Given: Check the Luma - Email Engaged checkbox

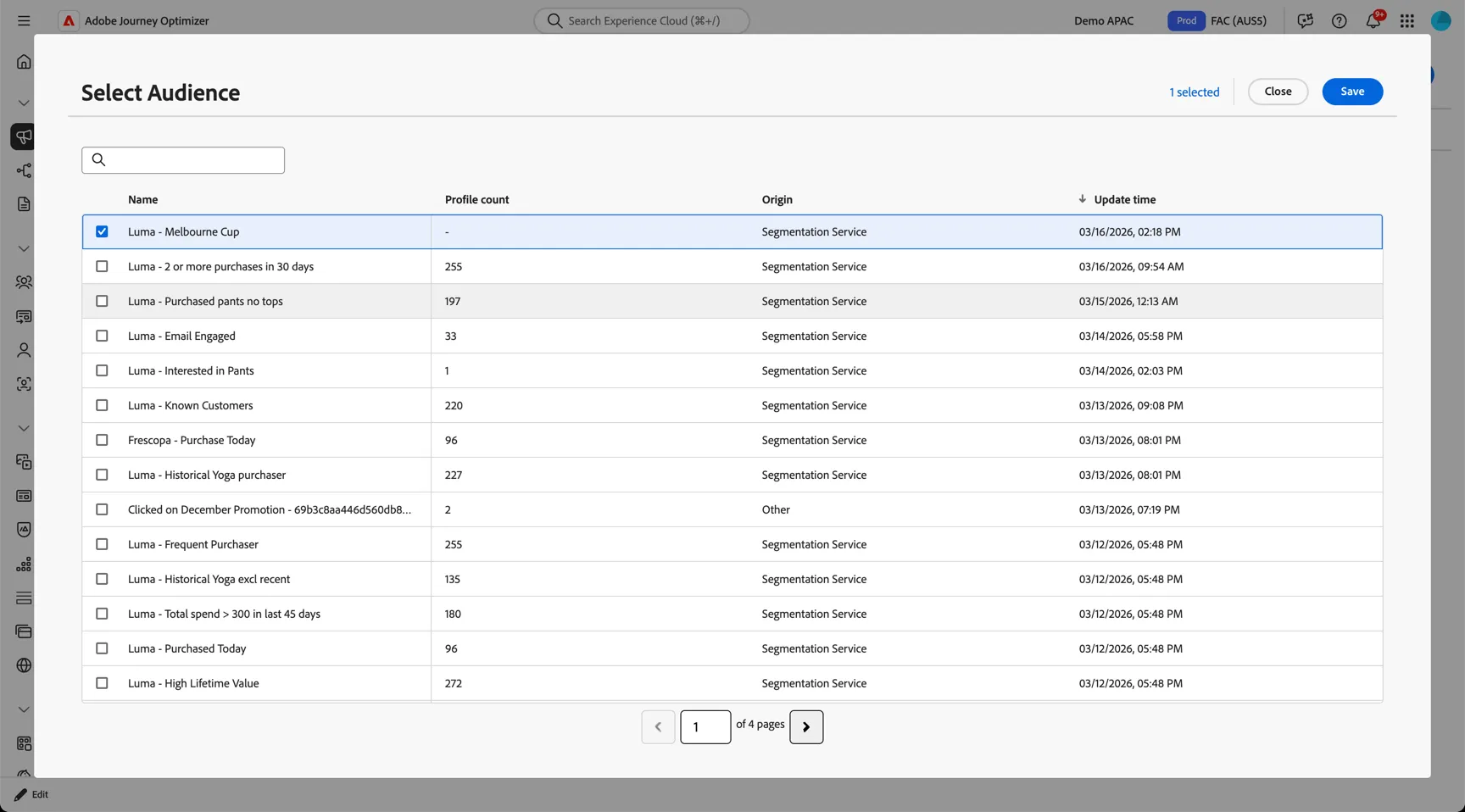Looking at the screenshot, I should point(102,336).
